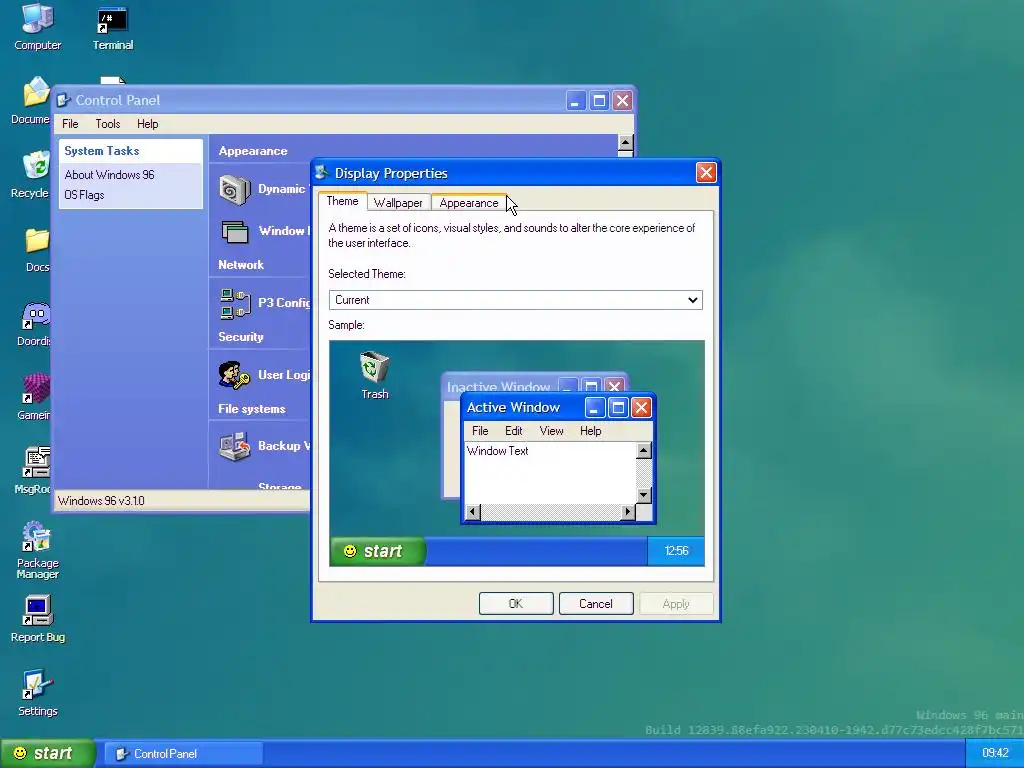Open the User Login security icon
The image size is (1024, 768).
pyautogui.click(x=234, y=376)
